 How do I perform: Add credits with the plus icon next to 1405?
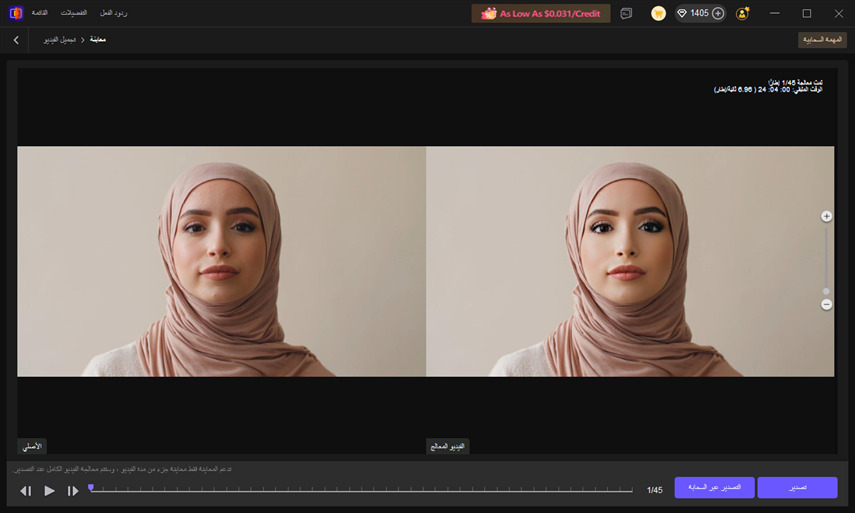tap(718, 13)
